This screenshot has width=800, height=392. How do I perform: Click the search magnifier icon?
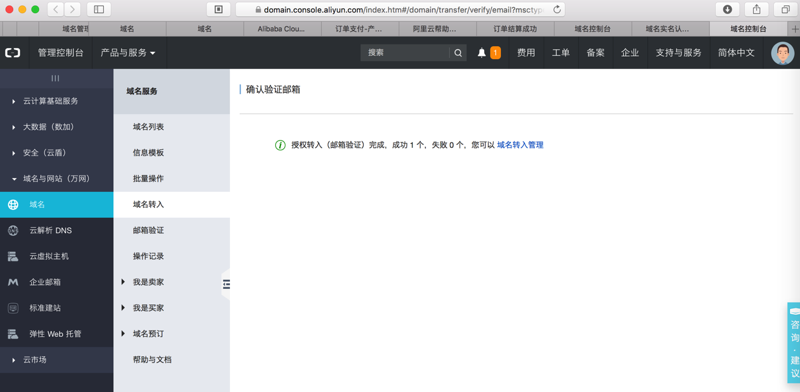[x=458, y=53]
